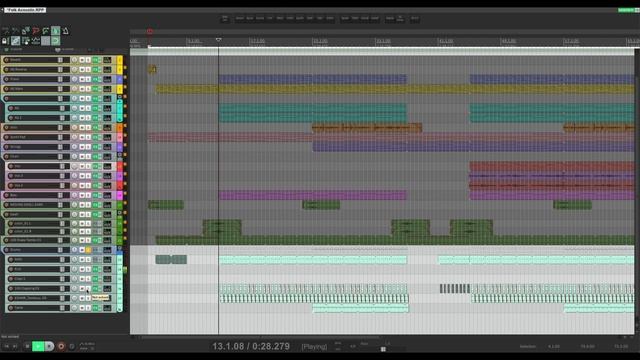This screenshot has width=640, height=360.
Task: Collapse the Swell folder track
Action: point(120,213)
